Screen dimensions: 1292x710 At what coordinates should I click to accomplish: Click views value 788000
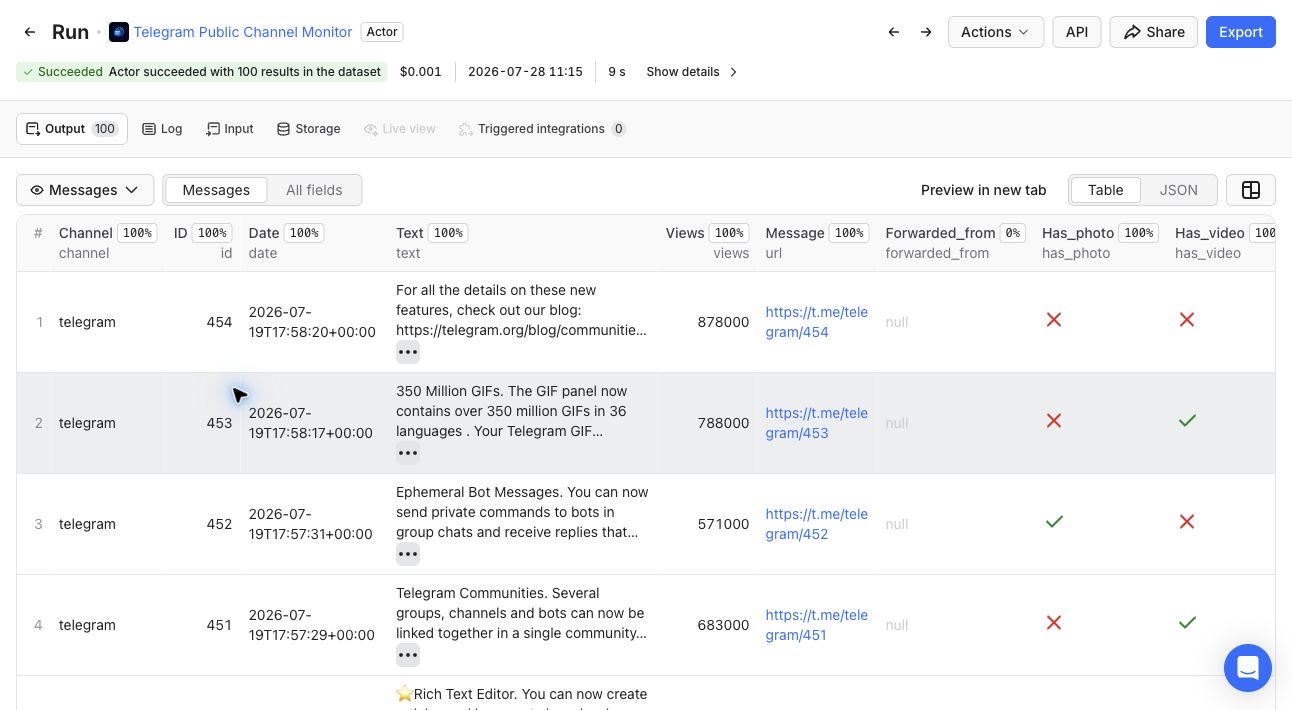click(x=723, y=423)
